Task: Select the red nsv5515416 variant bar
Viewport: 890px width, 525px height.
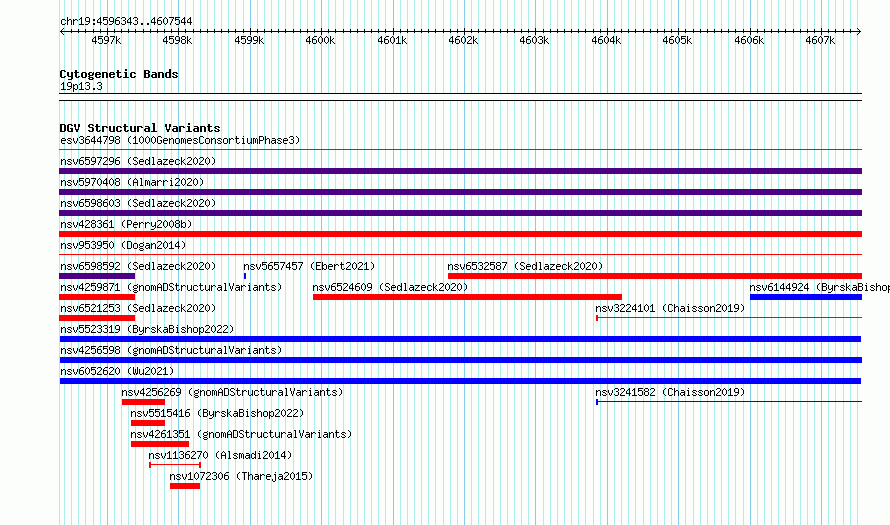Action: pos(148,423)
